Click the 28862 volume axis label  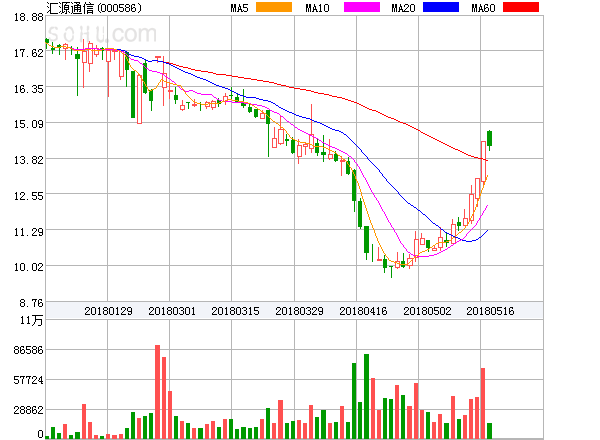coord(29,410)
